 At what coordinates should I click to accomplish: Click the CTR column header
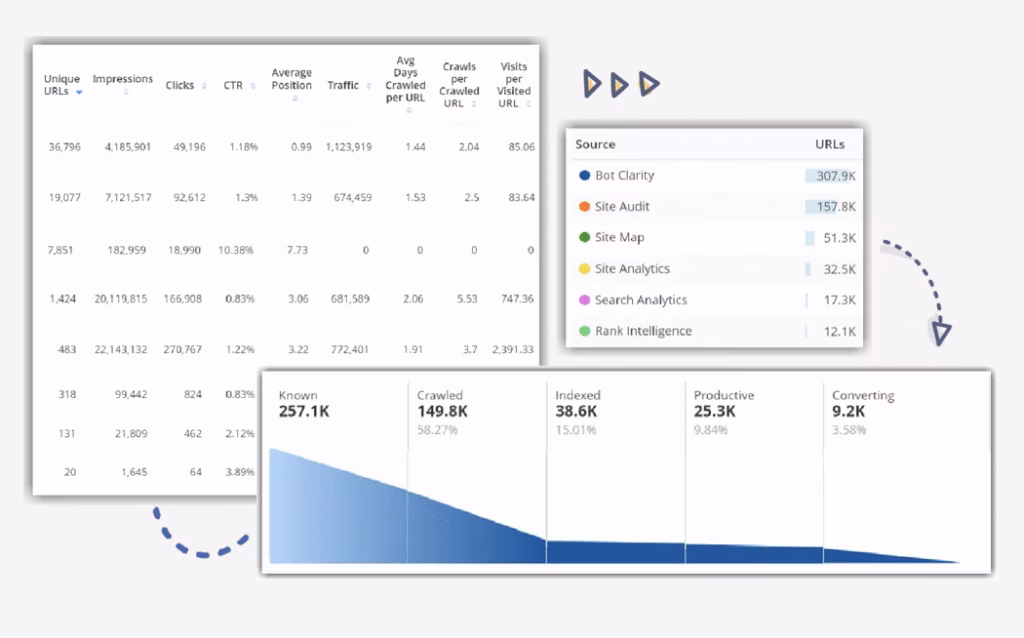click(239, 86)
